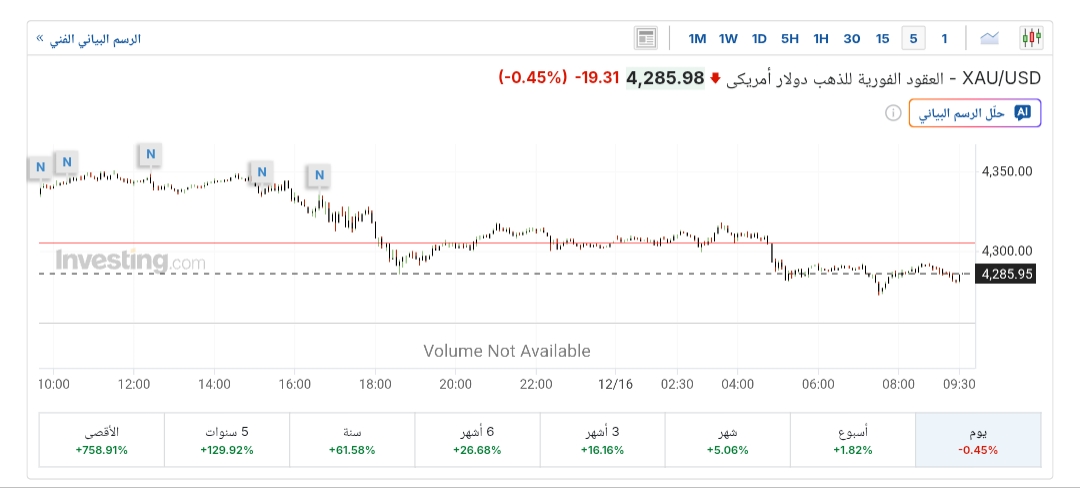Toggle the news display icon in toolbar
This screenshot has width=1080, height=488.
click(x=646, y=39)
